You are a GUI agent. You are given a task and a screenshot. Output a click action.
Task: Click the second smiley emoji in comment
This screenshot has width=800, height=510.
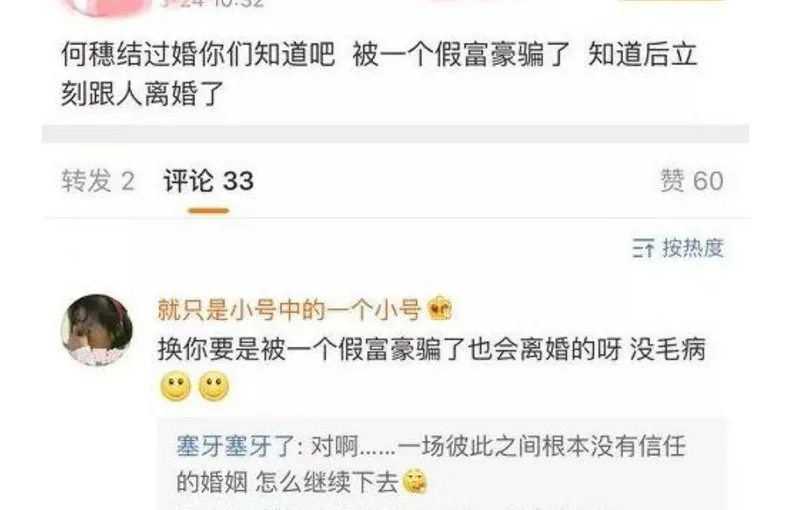pos(214,386)
